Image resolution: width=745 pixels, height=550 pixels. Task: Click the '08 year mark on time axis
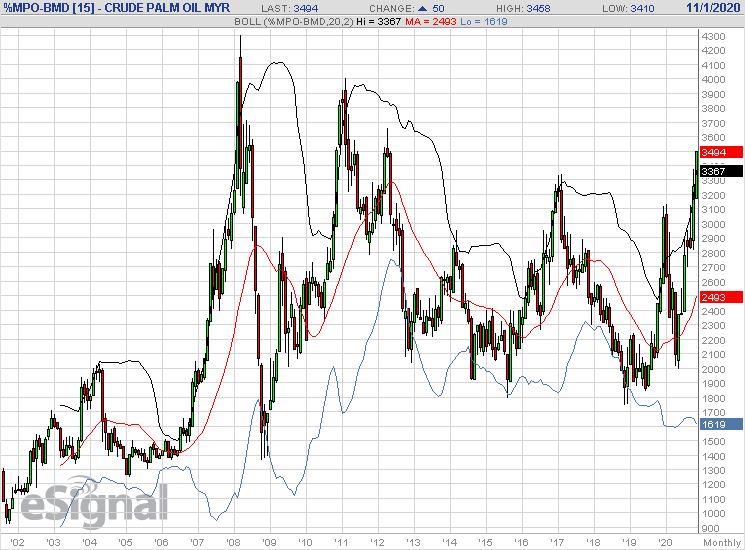(233, 541)
